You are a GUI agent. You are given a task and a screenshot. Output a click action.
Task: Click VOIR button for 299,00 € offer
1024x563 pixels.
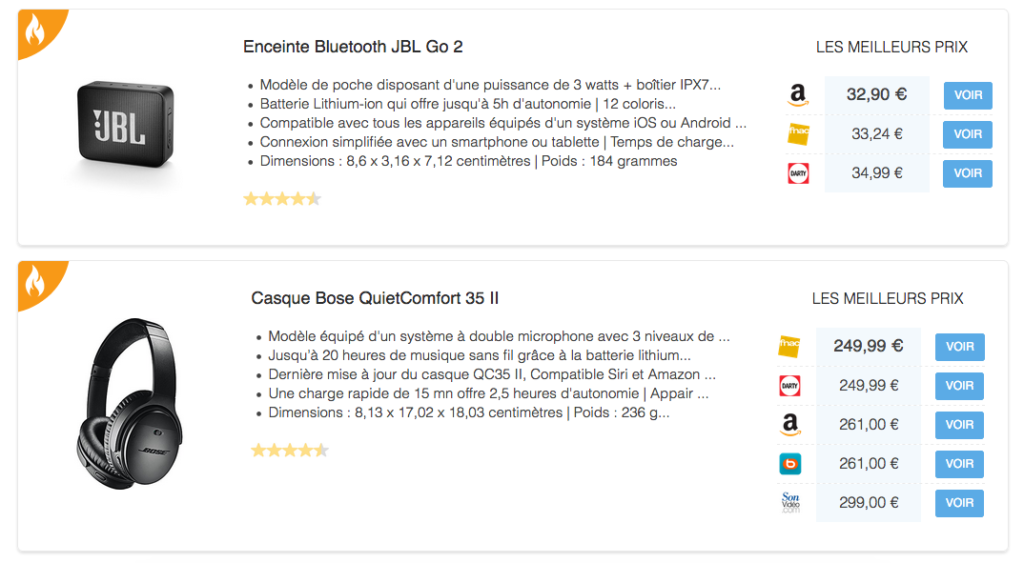click(959, 503)
